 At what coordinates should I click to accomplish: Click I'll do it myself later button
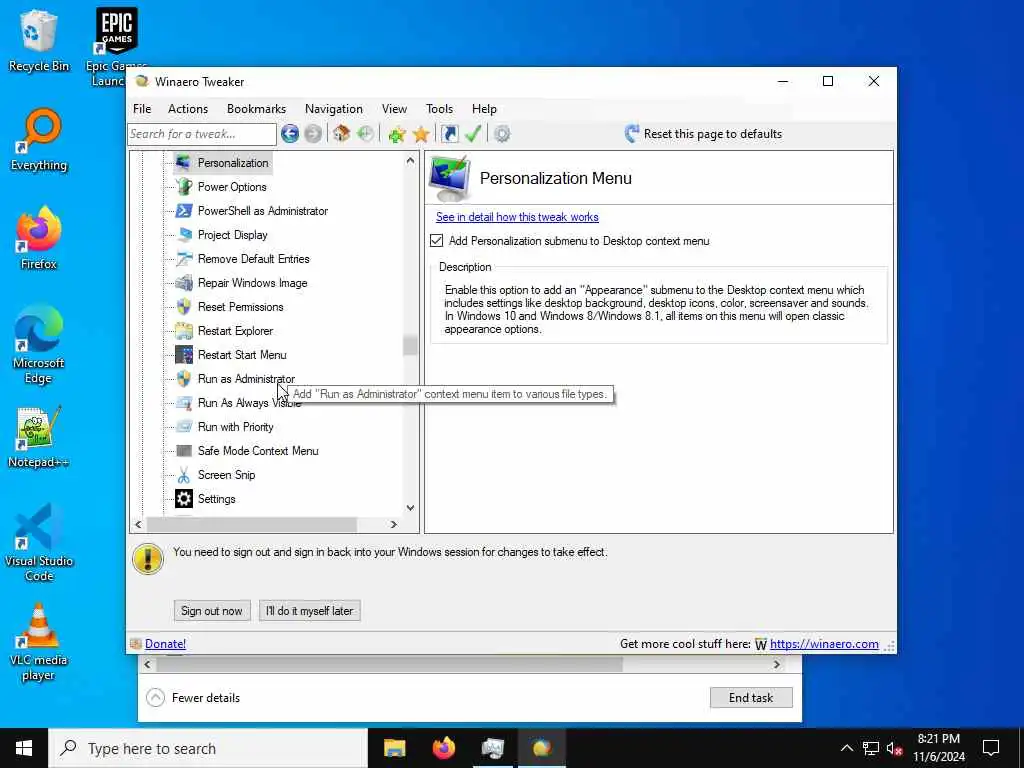(x=310, y=611)
